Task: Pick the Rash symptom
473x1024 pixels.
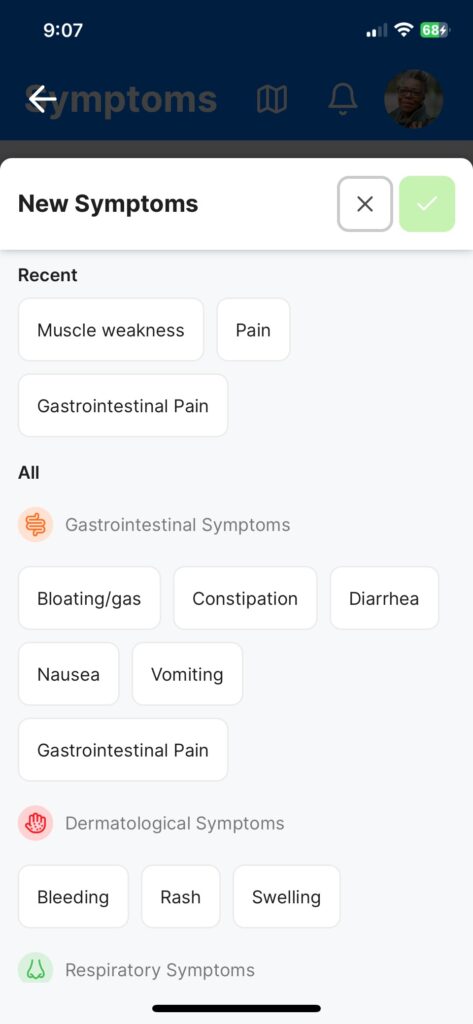Action: coord(181,897)
